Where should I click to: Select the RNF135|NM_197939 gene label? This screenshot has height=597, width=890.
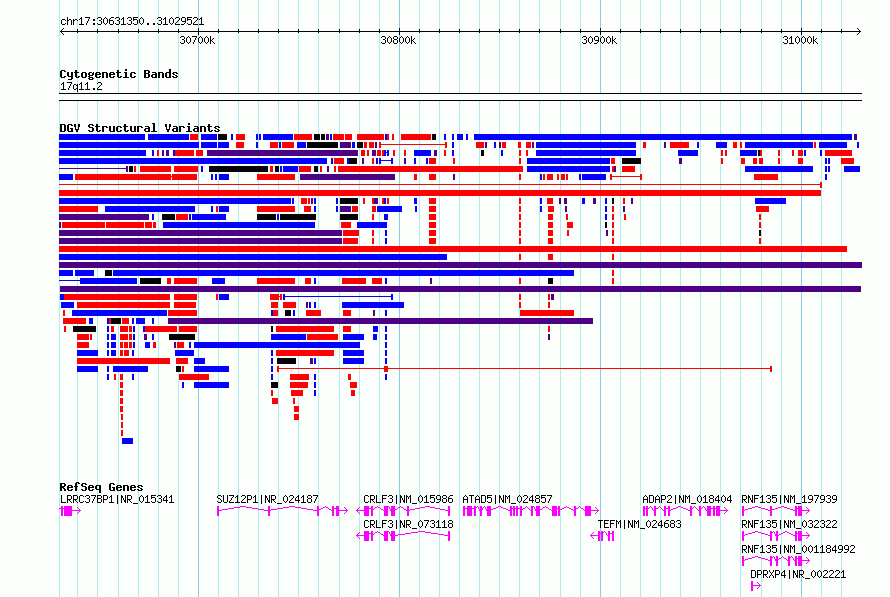789,499
